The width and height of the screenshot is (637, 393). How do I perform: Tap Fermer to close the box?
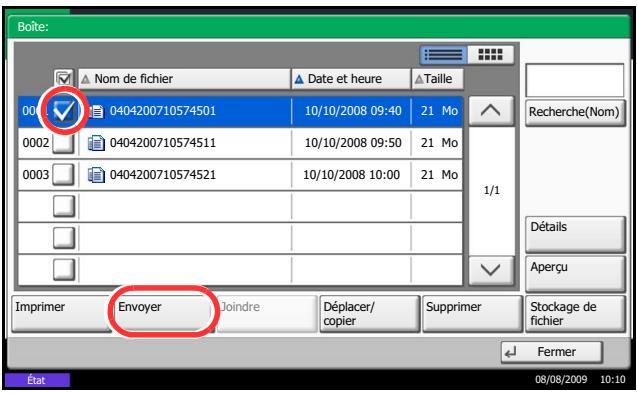click(x=552, y=352)
